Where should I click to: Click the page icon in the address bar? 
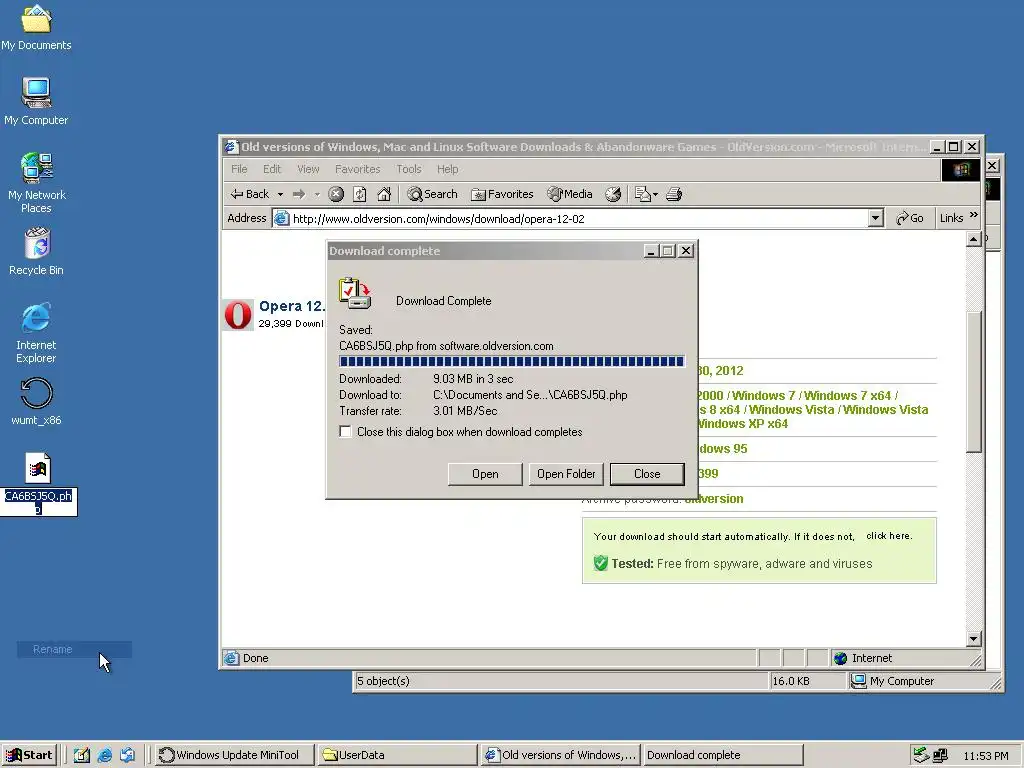click(281, 218)
